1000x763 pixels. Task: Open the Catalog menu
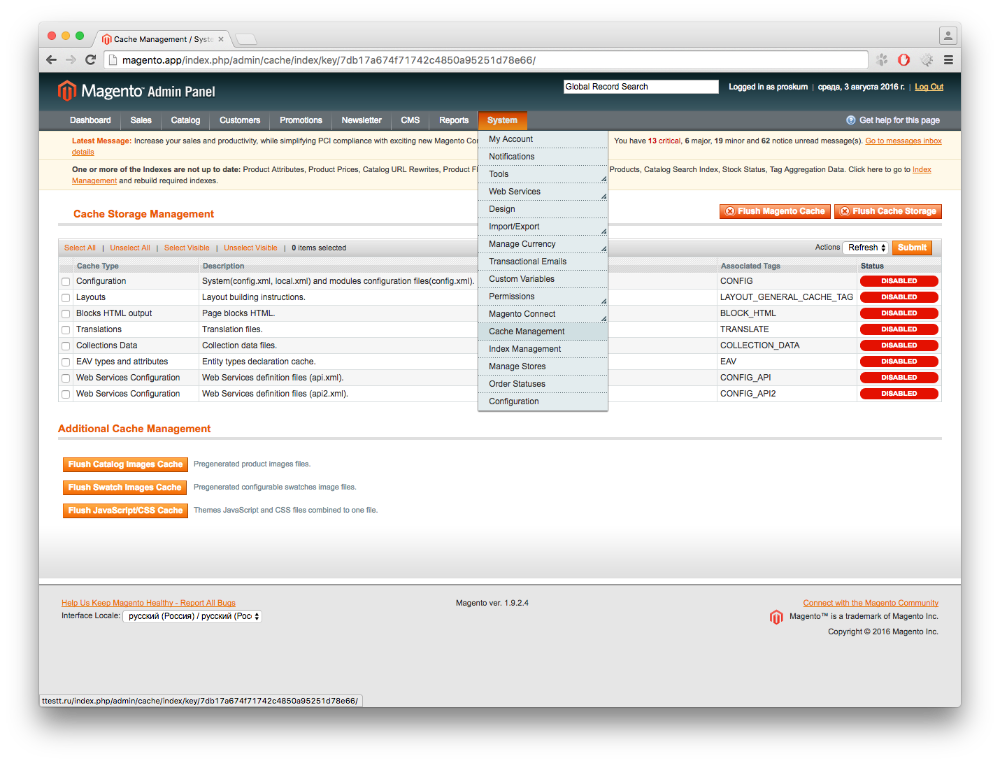186,120
